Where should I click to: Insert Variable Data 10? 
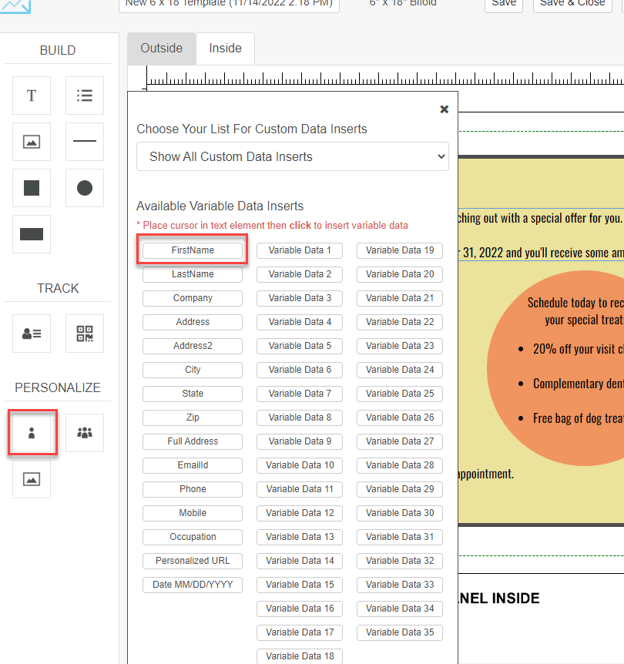coord(300,465)
